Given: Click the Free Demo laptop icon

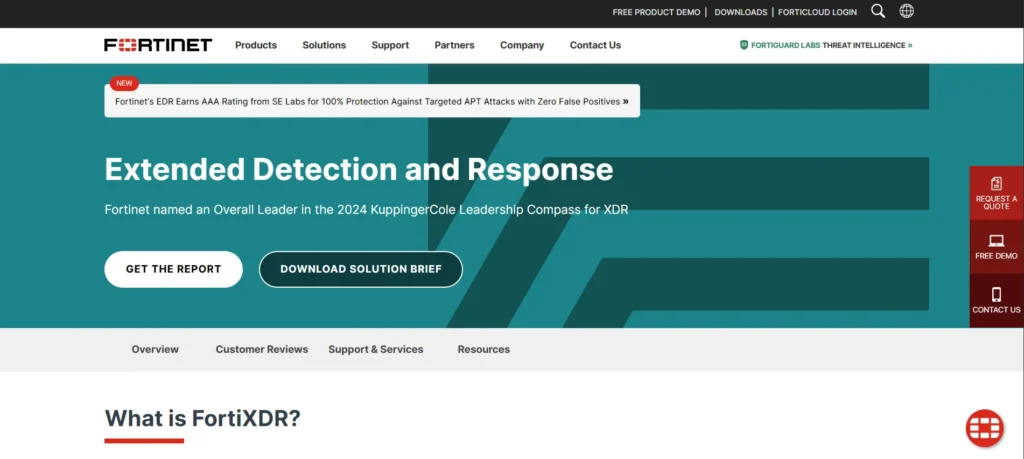Looking at the screenshot, I should click(x=996, y=241).
